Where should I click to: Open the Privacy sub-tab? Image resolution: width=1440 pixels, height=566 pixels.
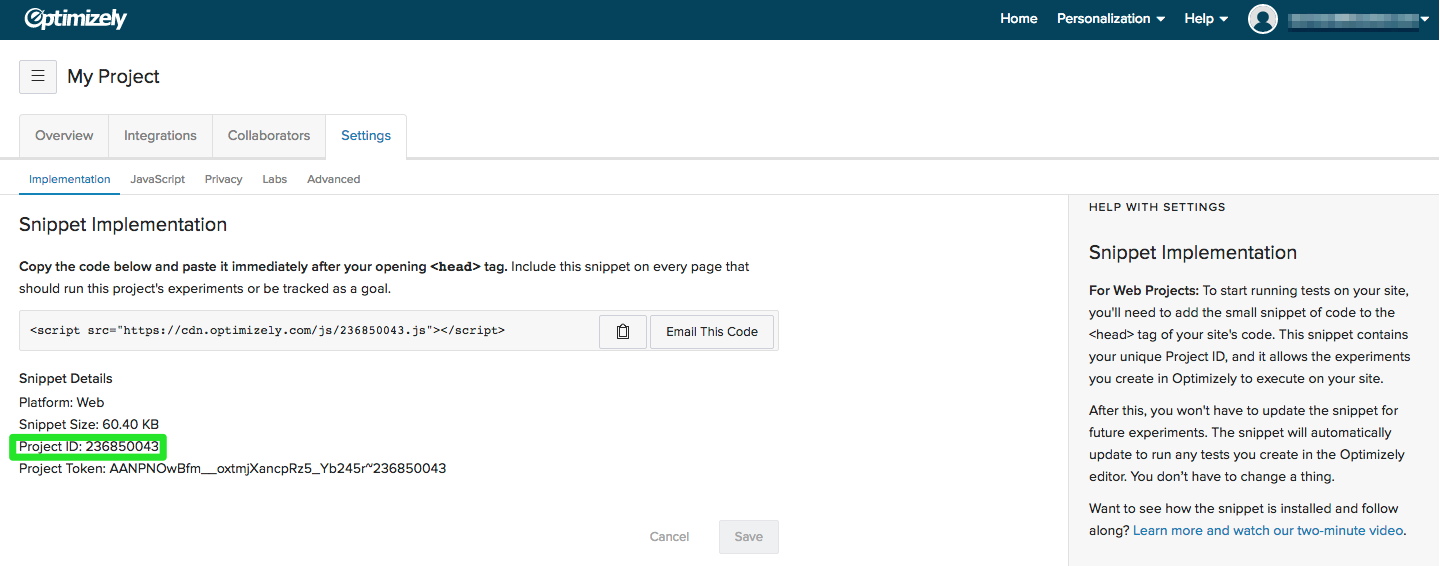(x=224, y=179)
